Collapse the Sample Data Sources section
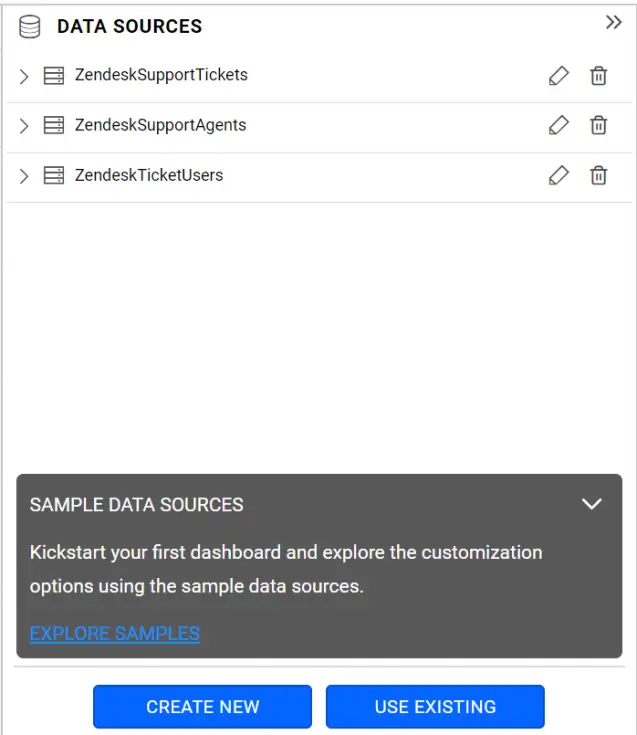637x735 pixels. (592, 504)
